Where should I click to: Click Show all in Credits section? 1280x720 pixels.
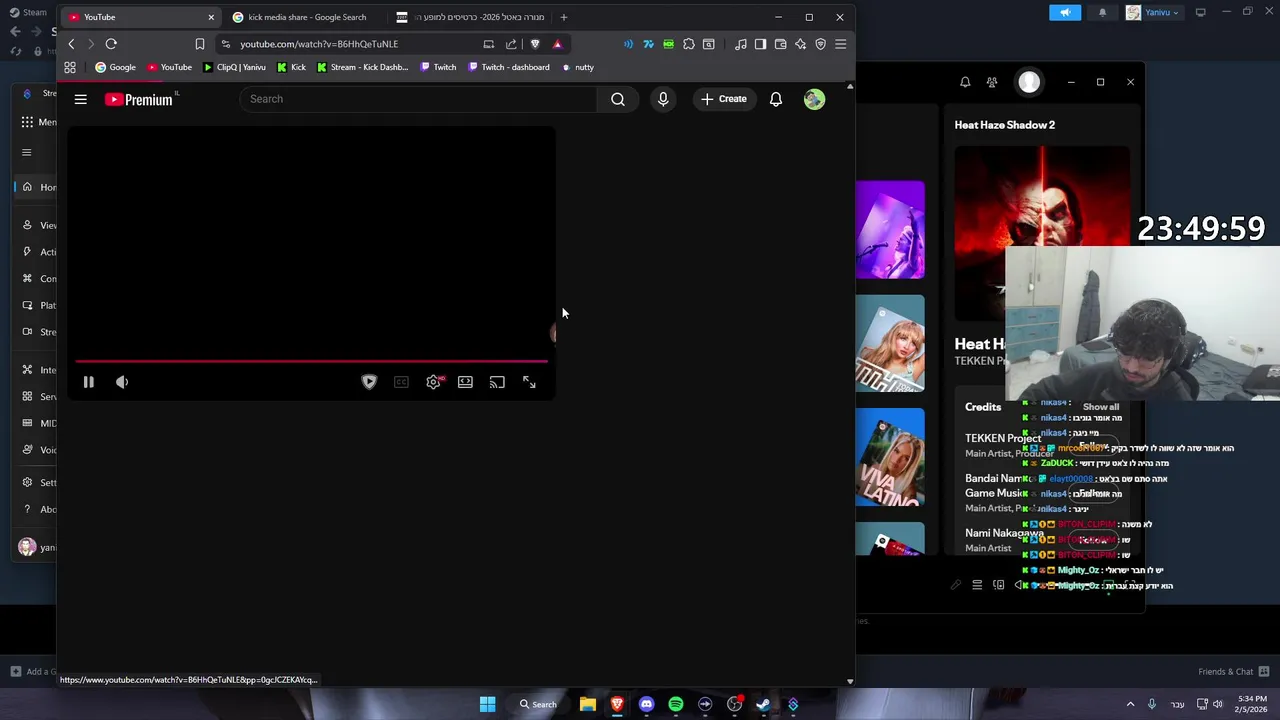(1101, 407)
